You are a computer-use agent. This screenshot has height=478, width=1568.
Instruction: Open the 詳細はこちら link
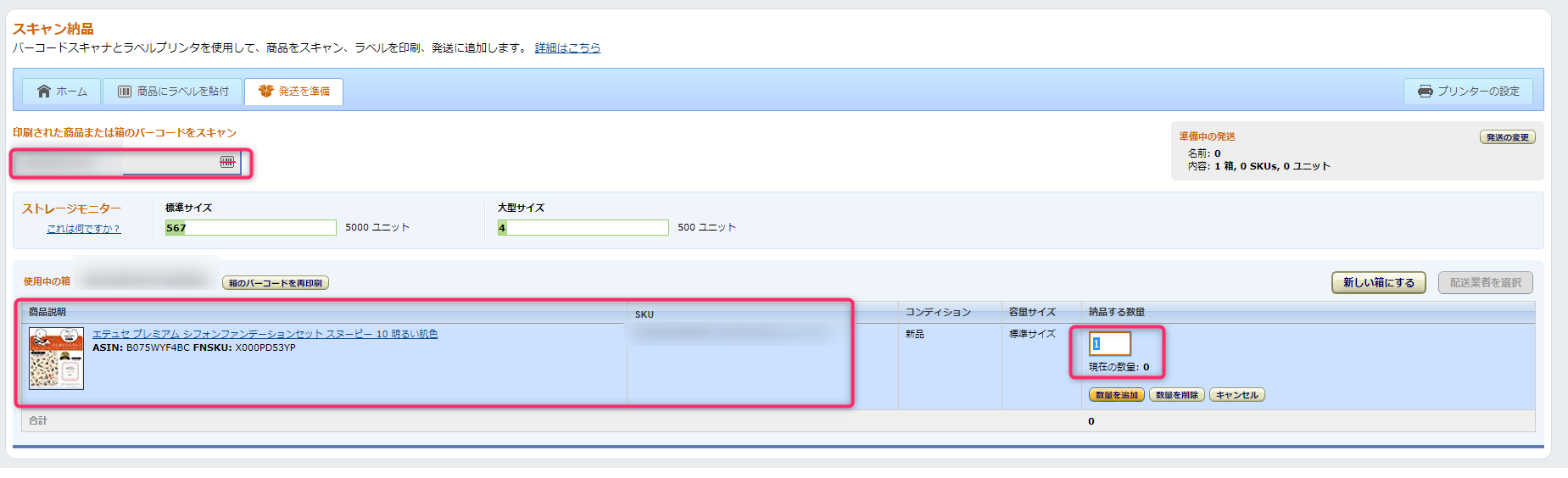coord(567,48)
